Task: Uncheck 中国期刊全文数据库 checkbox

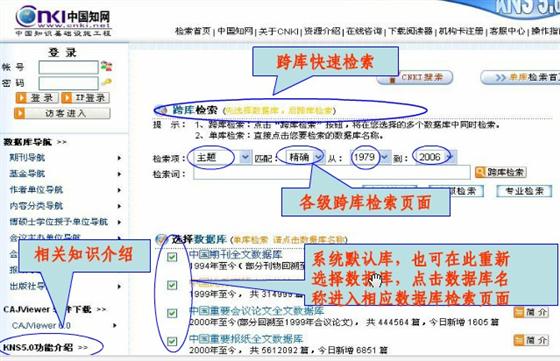Action: [172, 256]
